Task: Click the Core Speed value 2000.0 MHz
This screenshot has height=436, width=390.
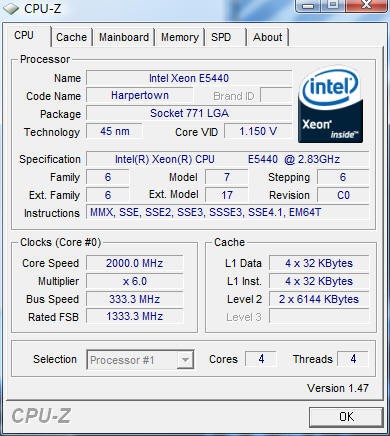Action: coord(135,263)
